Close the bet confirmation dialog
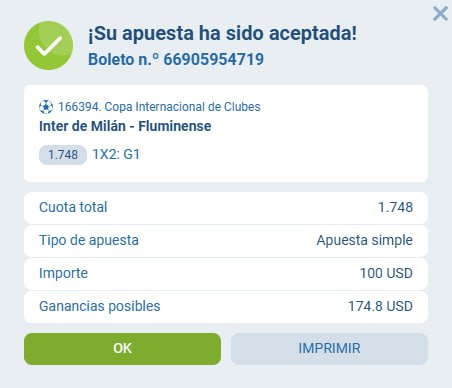 click(440, 14)
